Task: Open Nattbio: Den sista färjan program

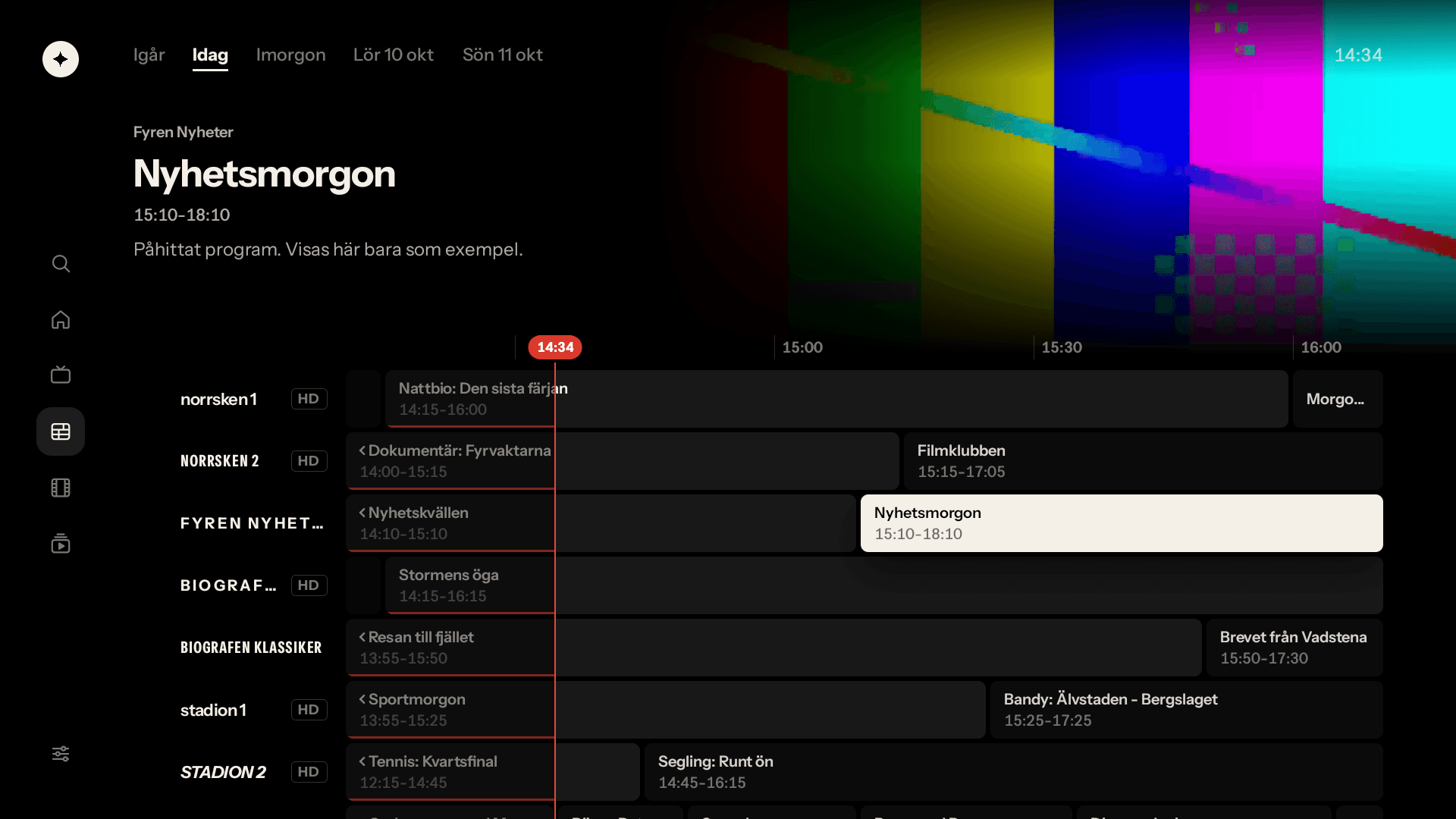Action: click(836, 399)
